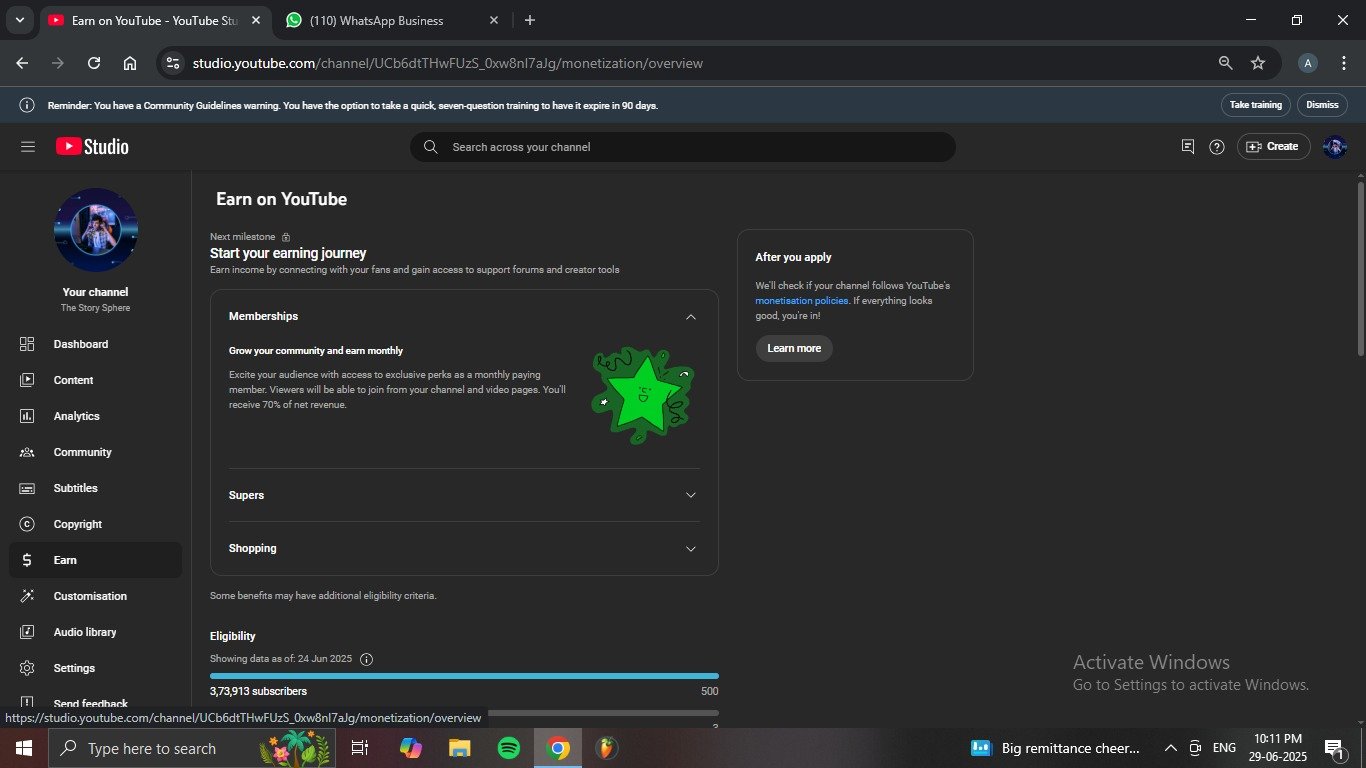Image resolution: width=1366 pixels, height=768 pixels.
Task: Open the channel avatar thumbnail in sidebar
Action: click(96, 230)
